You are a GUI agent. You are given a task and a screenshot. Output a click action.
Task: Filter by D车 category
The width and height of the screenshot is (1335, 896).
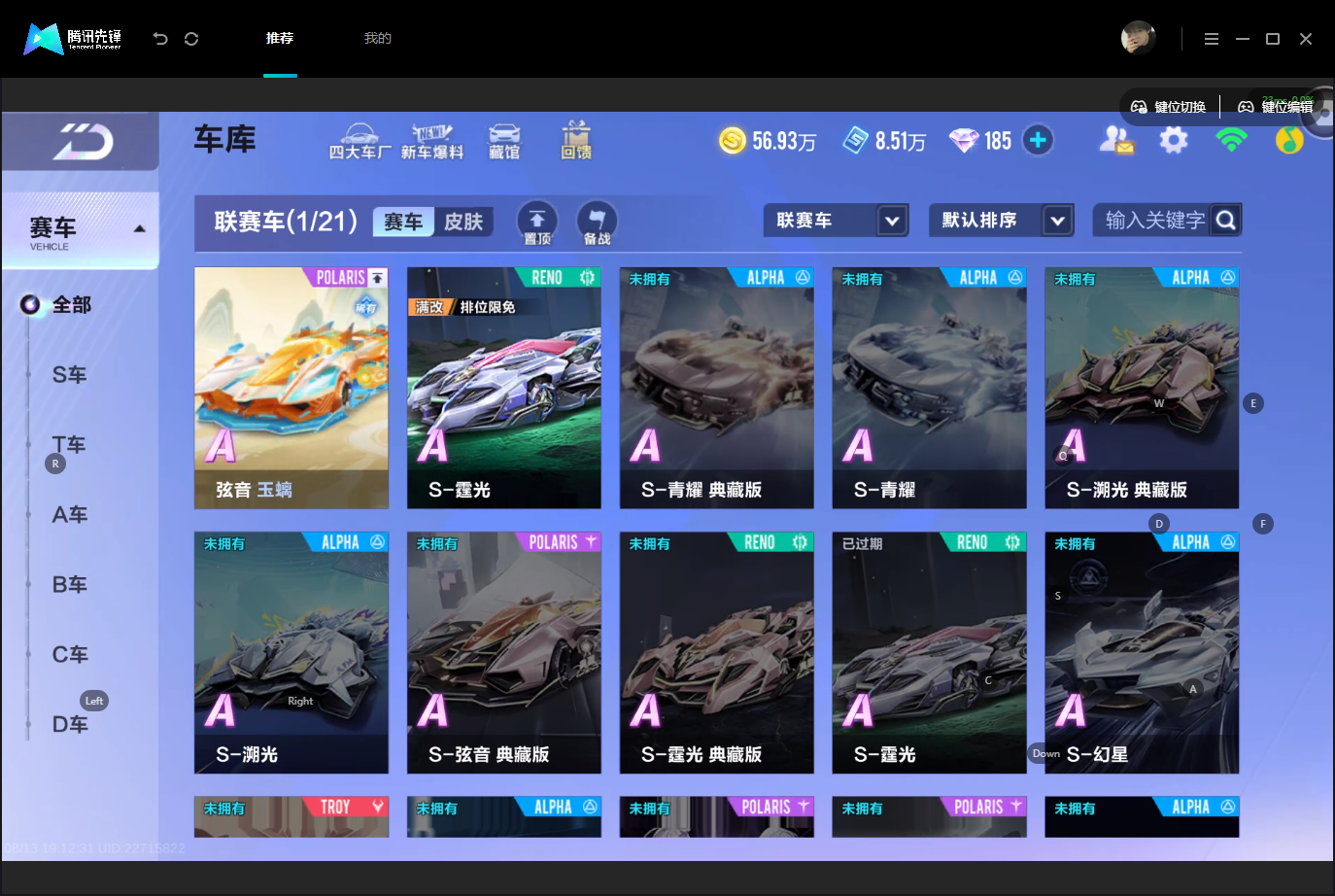[x=69, y=725]
